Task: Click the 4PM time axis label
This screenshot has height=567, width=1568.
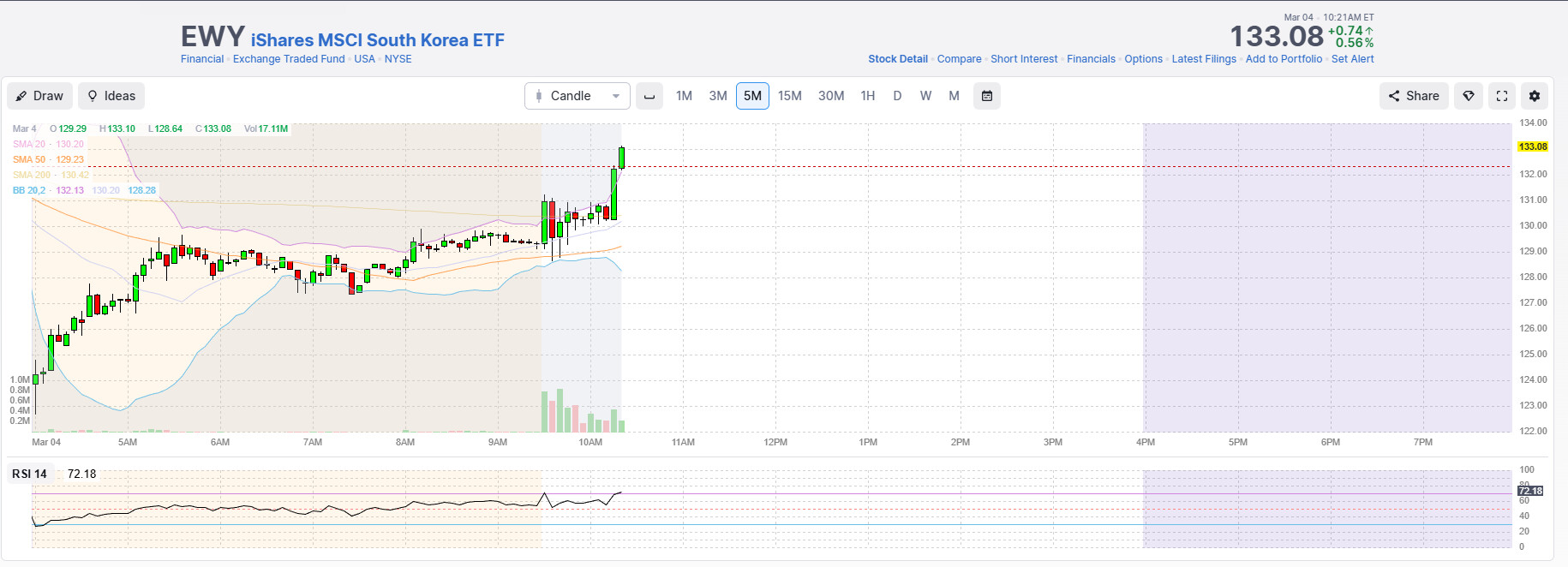Action: 1146,442
